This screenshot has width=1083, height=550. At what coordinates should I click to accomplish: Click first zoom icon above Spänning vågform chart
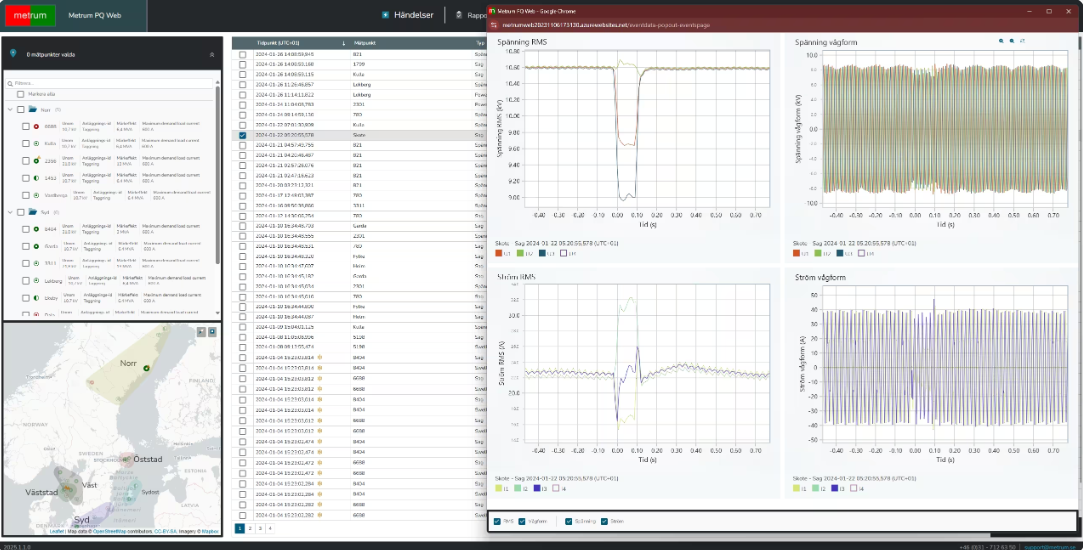(1001, 41)
